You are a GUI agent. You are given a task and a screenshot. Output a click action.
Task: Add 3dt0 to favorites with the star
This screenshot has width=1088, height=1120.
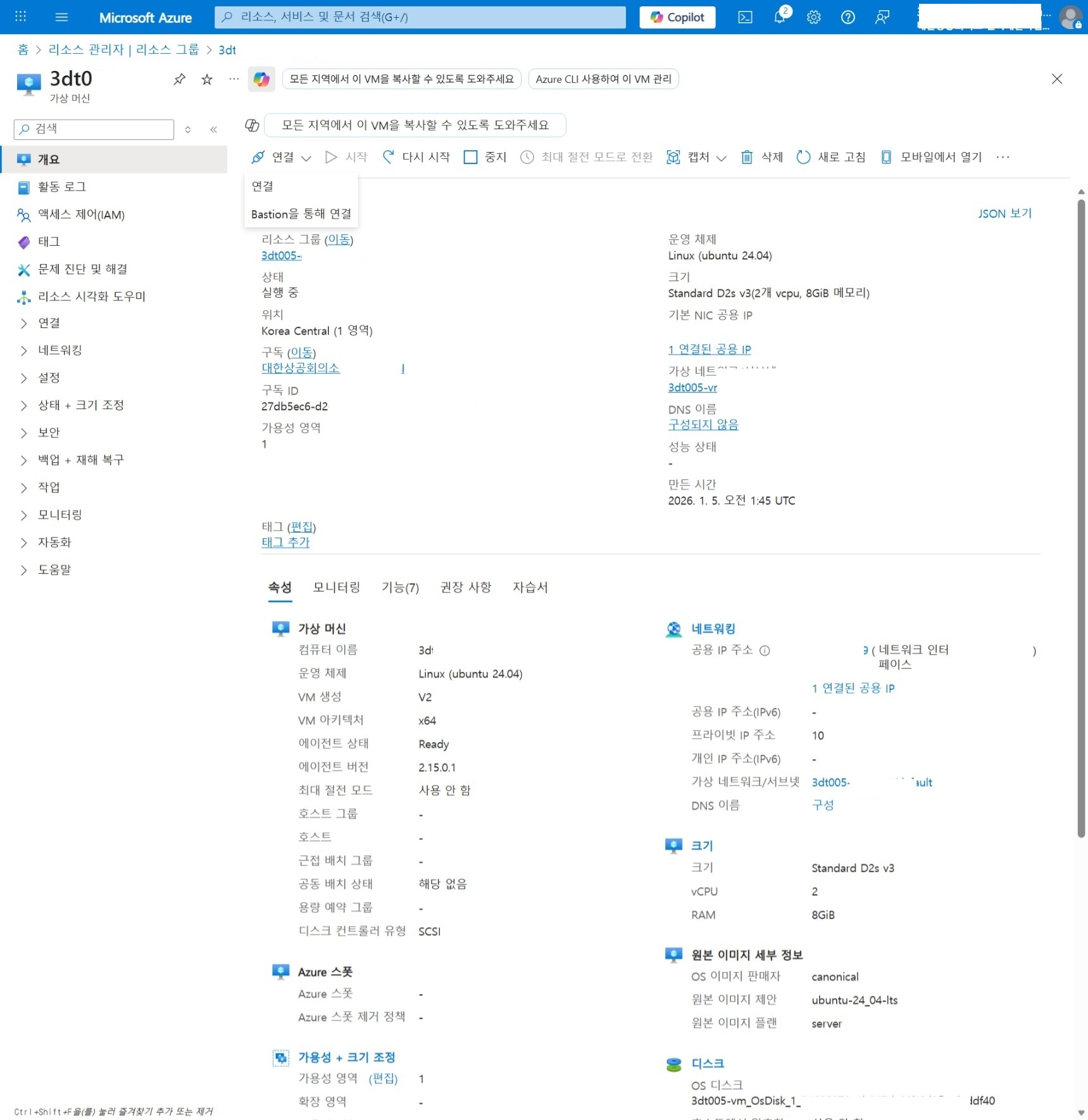pos(206,79)
